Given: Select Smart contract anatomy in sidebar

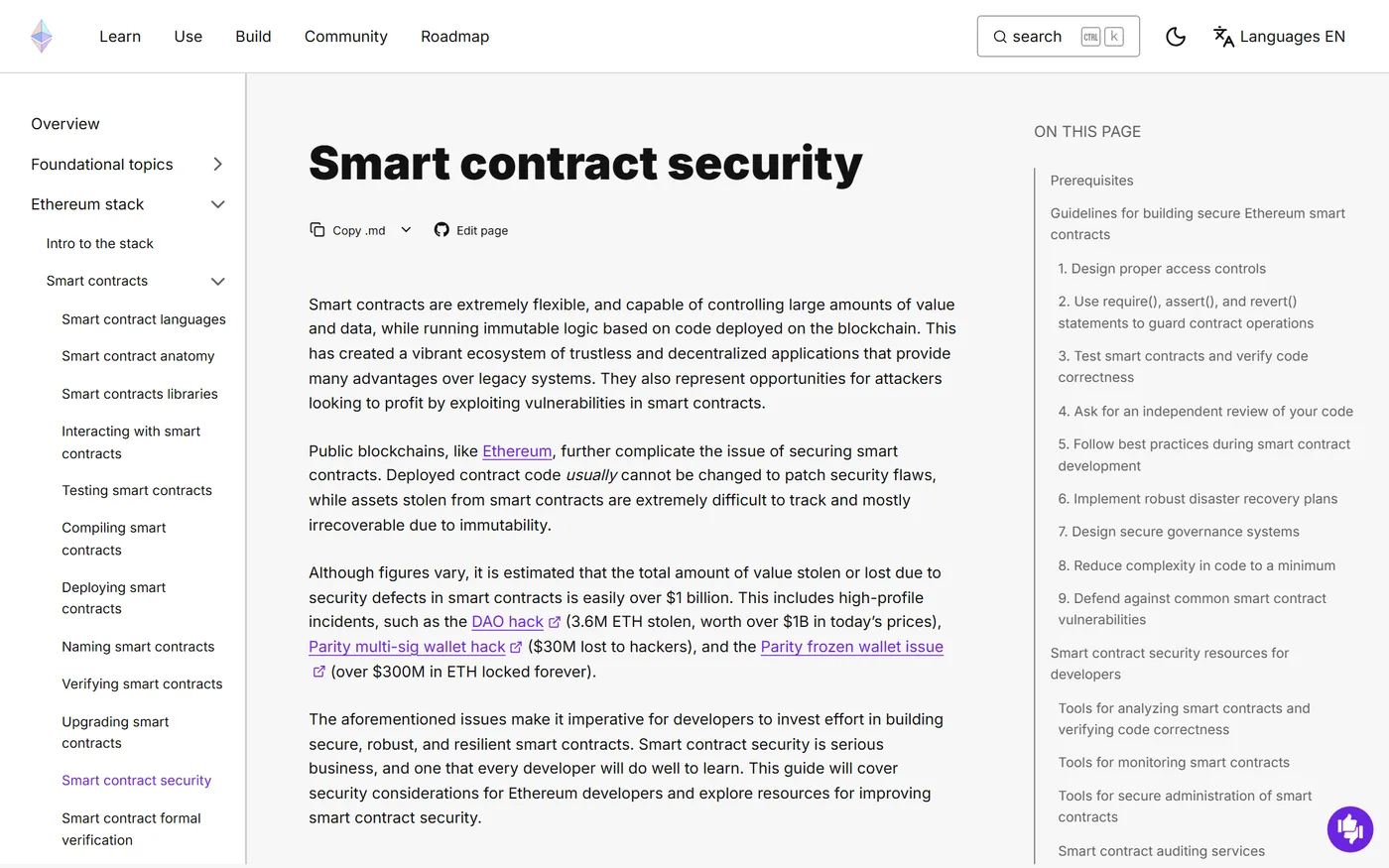Looking at the screenshot, I should [138, 356].
